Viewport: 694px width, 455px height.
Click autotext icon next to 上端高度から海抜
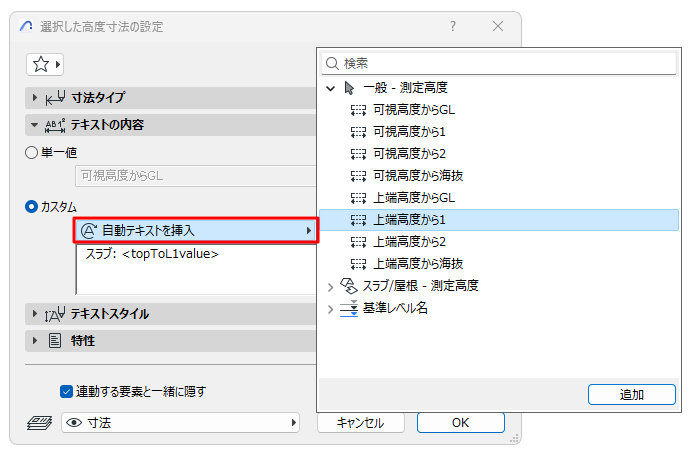[358, 264]
